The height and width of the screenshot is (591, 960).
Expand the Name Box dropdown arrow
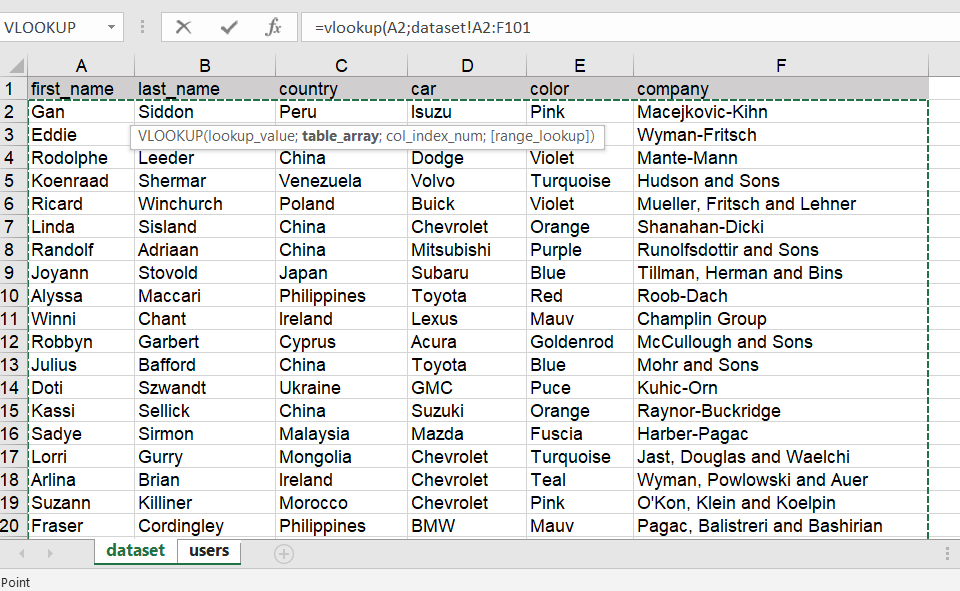pyautogui.click(x=111, y=27)
